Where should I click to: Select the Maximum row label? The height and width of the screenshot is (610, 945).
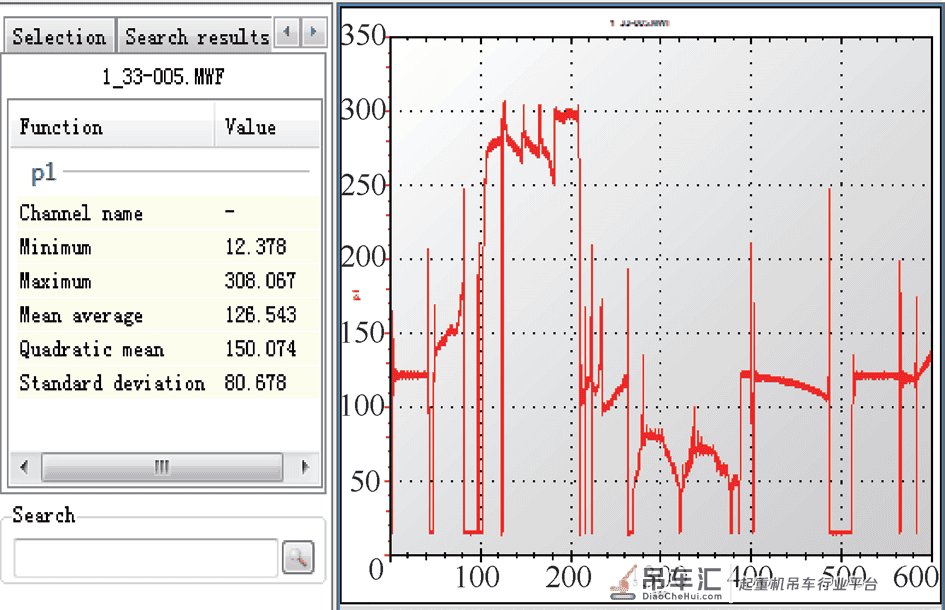55,281
